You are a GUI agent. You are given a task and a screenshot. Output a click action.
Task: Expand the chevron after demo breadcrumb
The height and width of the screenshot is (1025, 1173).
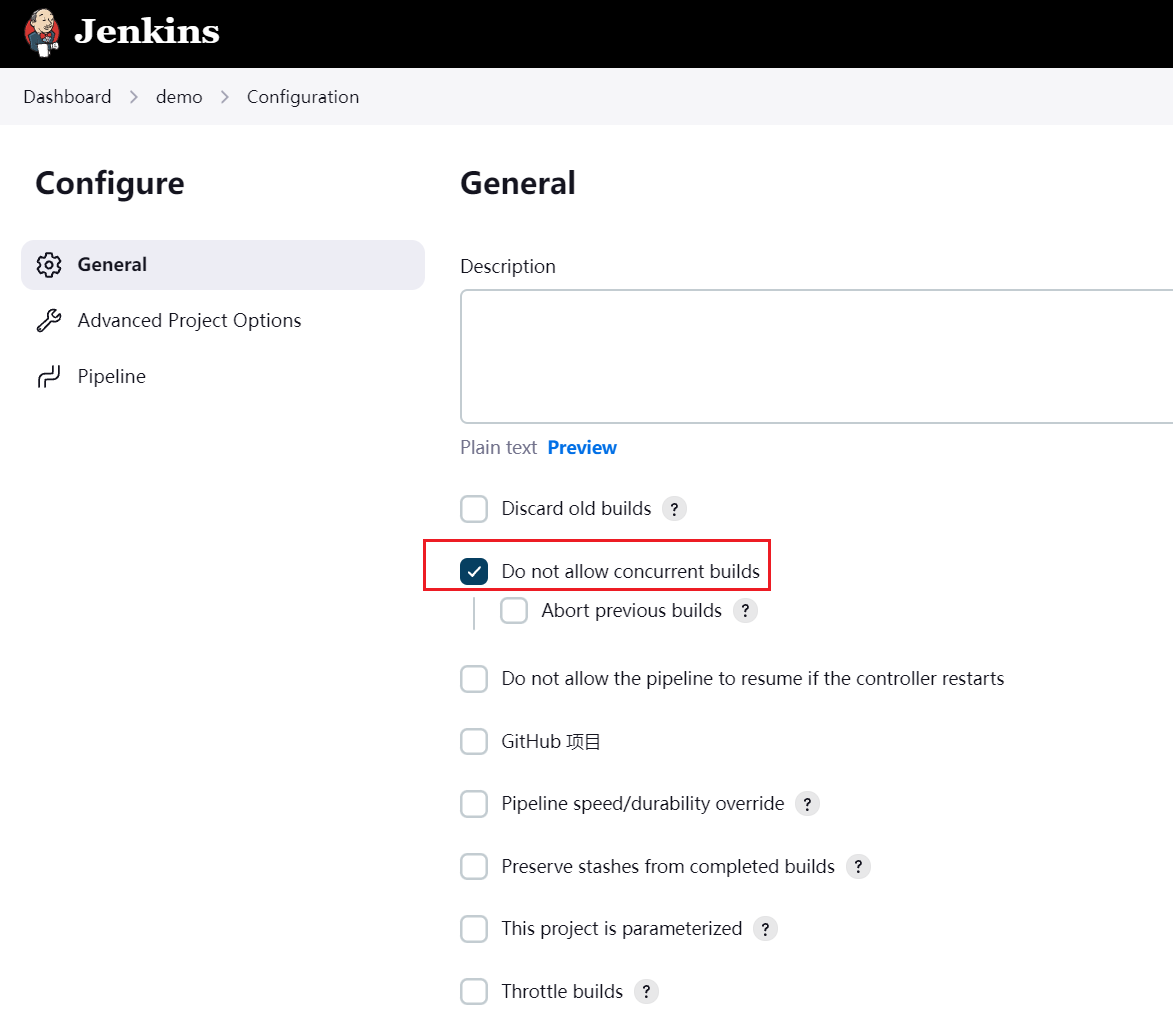pyautogui.click(x=224, y=97)
